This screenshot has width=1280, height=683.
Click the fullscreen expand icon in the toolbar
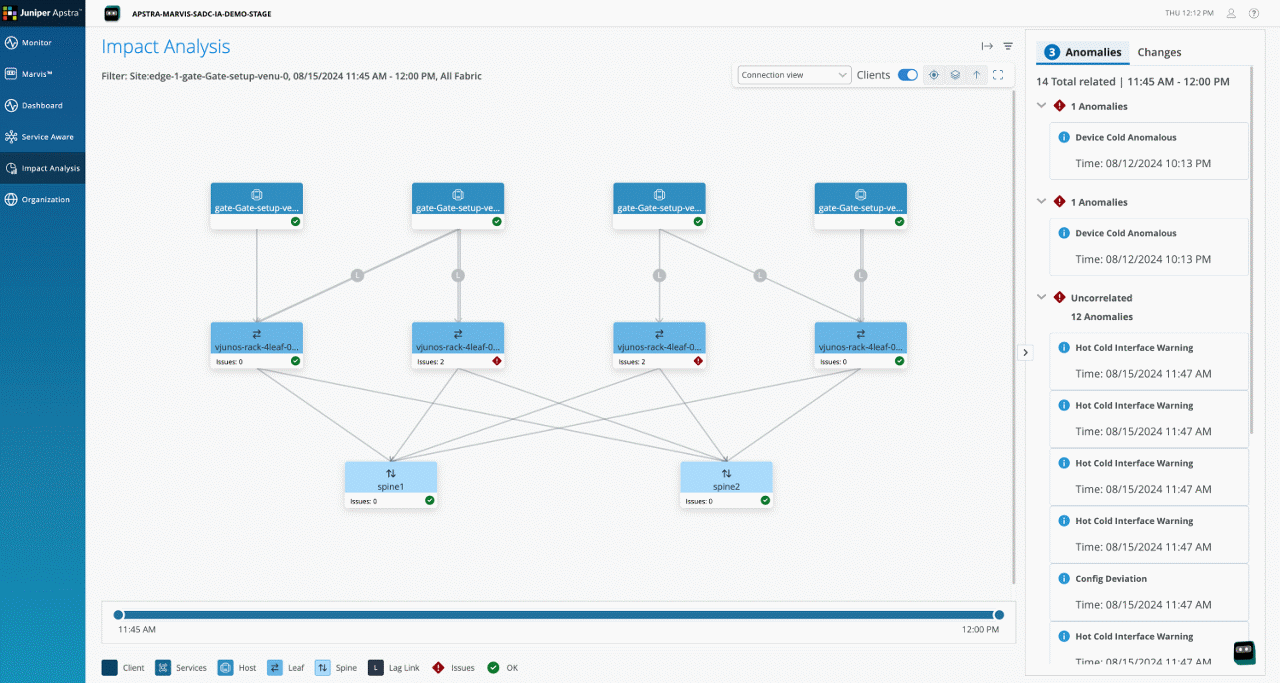tap(998, 74)
